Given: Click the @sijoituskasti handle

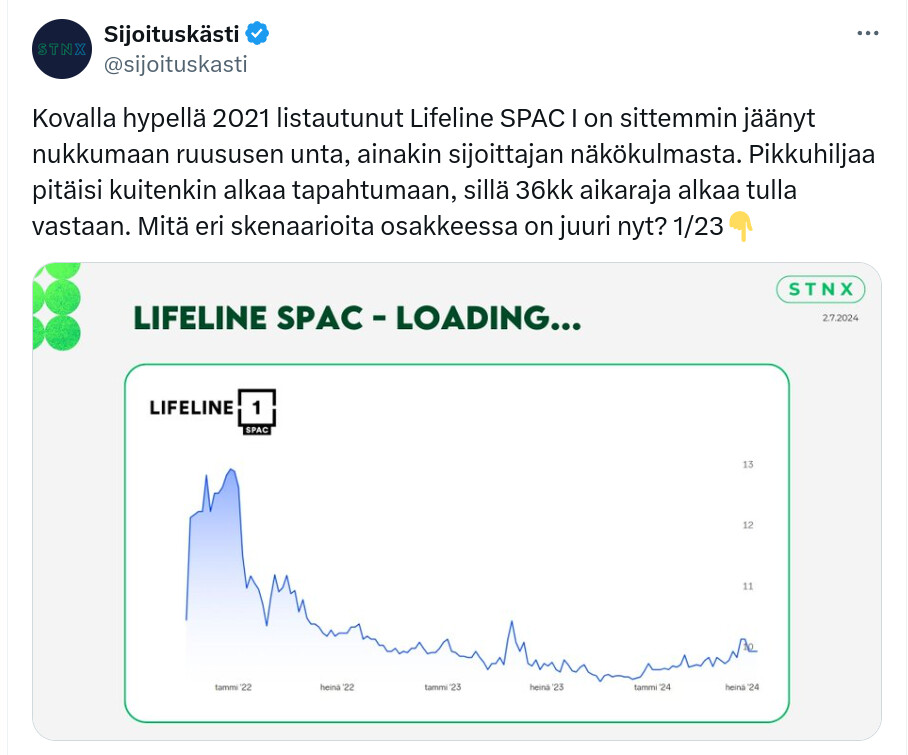Looking at the screenshot, I should (x=175, y=65).
